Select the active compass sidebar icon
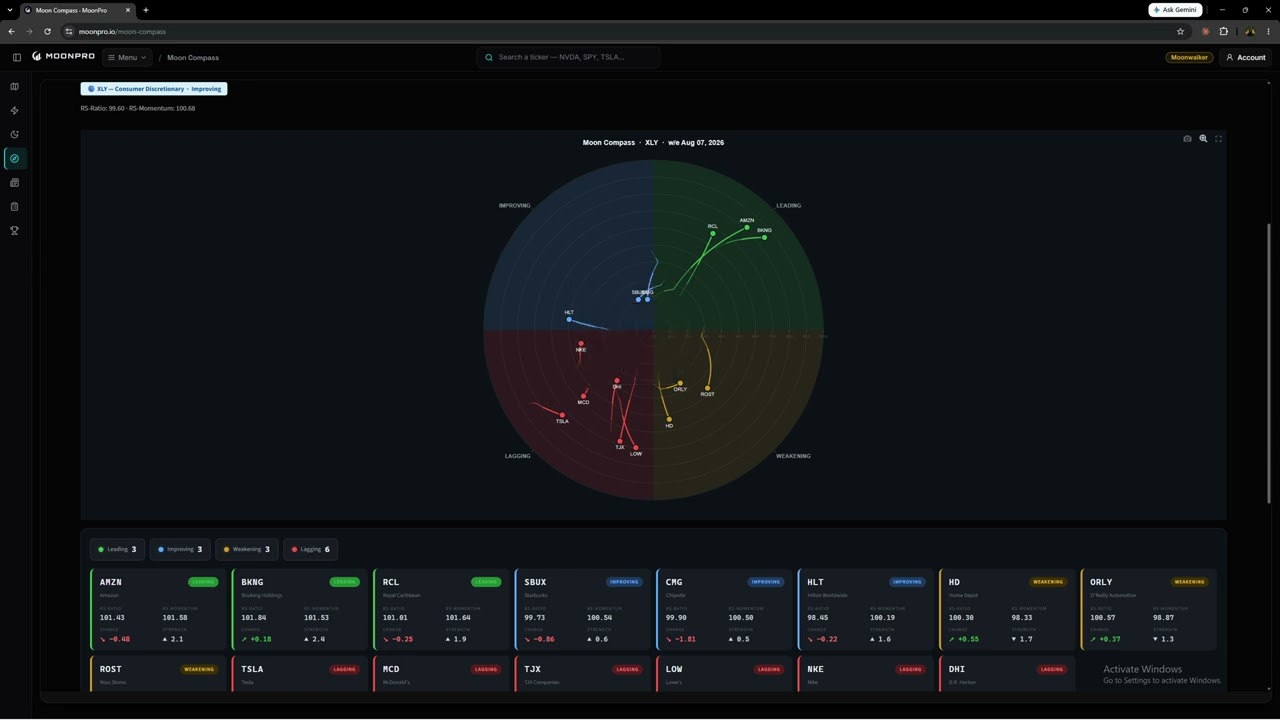 click(x=14, y=158)
